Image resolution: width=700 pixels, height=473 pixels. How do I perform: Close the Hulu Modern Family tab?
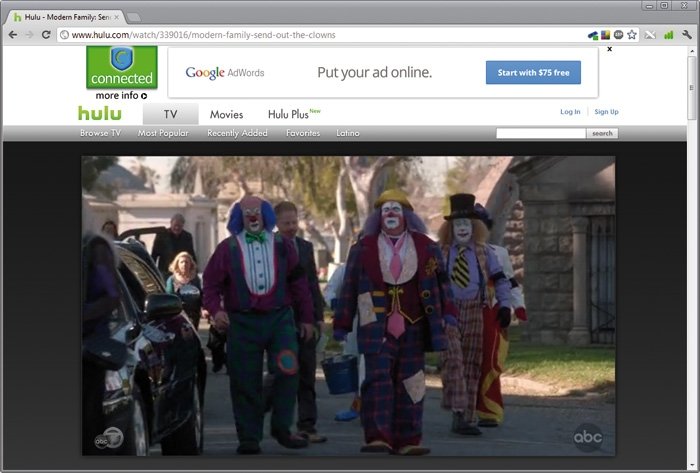click(117, 17)
